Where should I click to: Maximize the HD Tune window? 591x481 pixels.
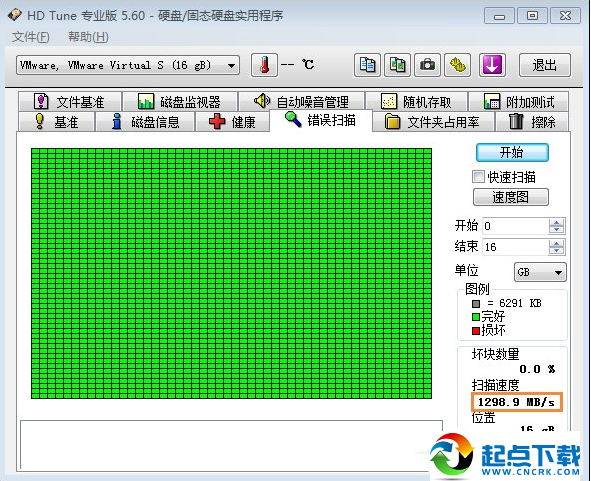[x=532, y=16]
